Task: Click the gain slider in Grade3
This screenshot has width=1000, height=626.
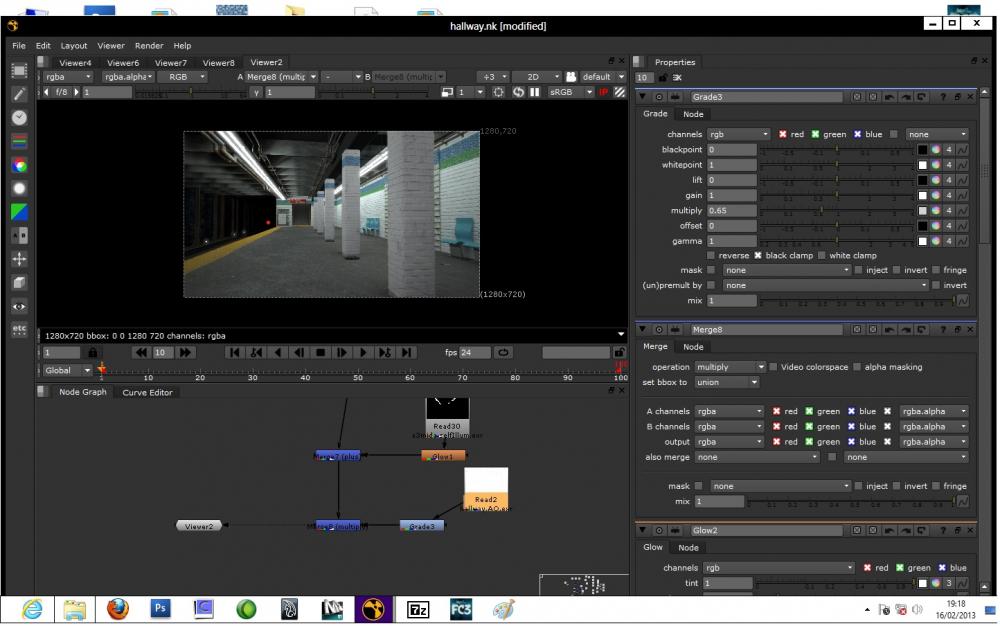Action: coord(836,196)
